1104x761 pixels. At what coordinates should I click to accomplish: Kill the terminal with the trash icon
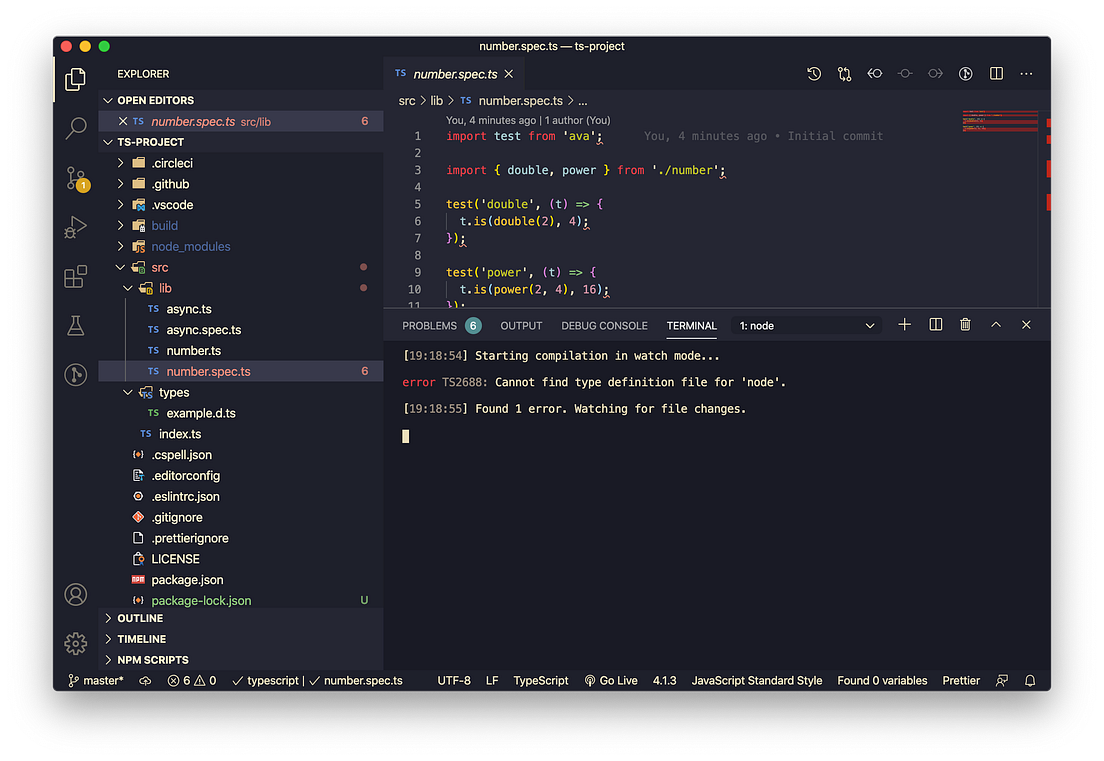pos(964,324)
